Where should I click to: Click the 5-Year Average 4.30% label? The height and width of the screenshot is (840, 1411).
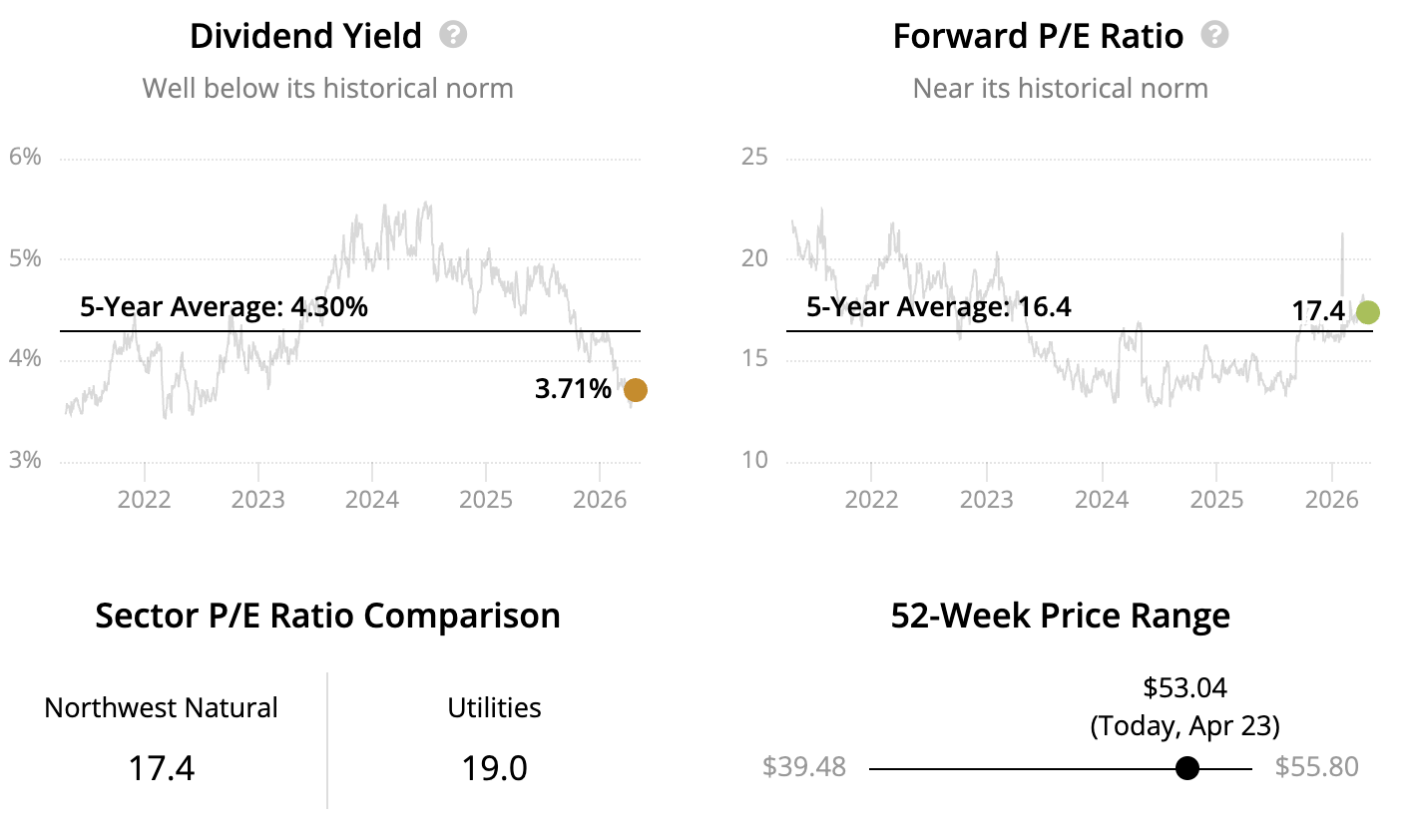pos(224,306)
